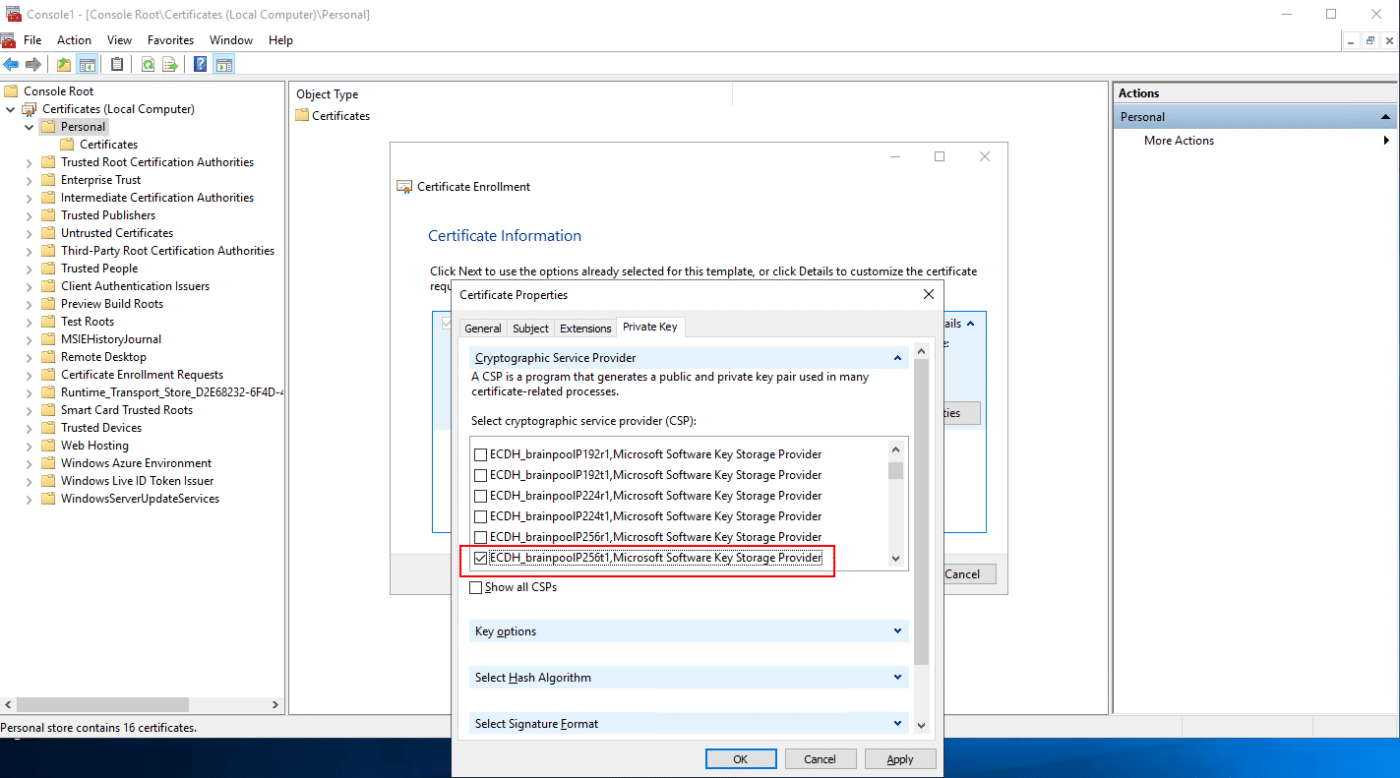Screen dimensions: 1400x778
Task: Toggle Show/Hide Console Tree toolbar icon
Action: click(x=88, y=65)
